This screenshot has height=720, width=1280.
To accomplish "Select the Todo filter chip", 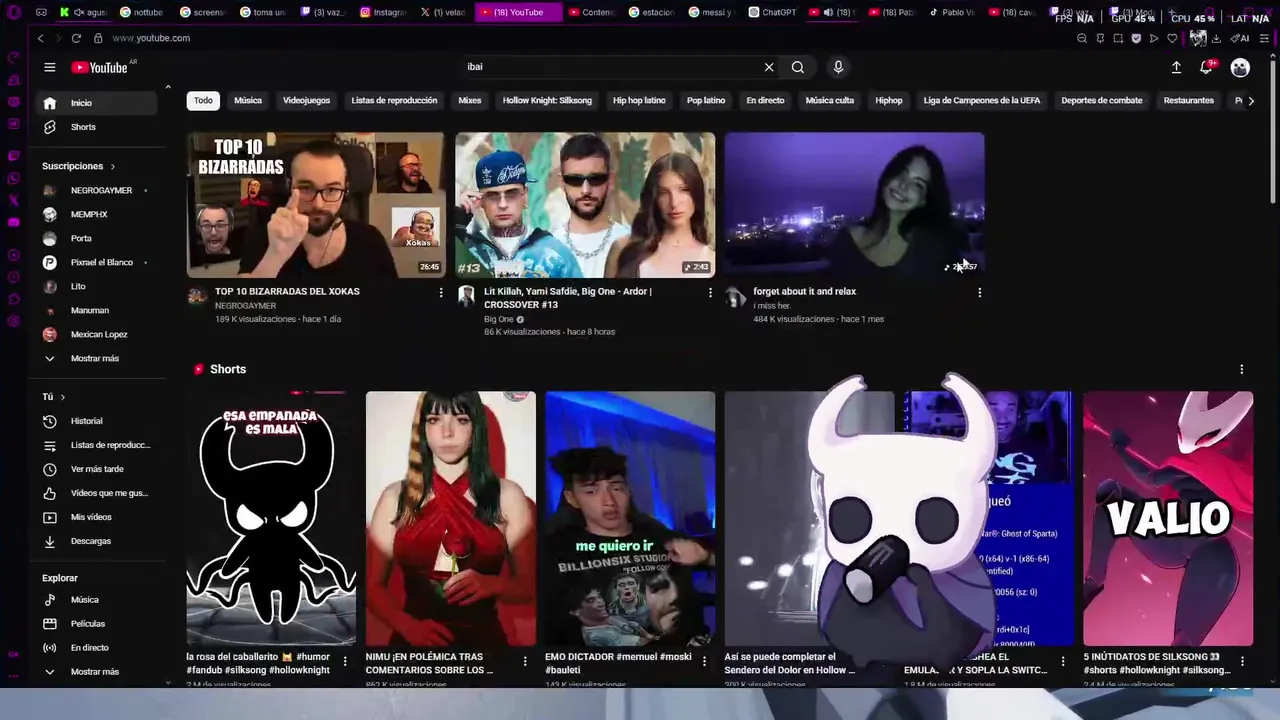I will (203, 100).
